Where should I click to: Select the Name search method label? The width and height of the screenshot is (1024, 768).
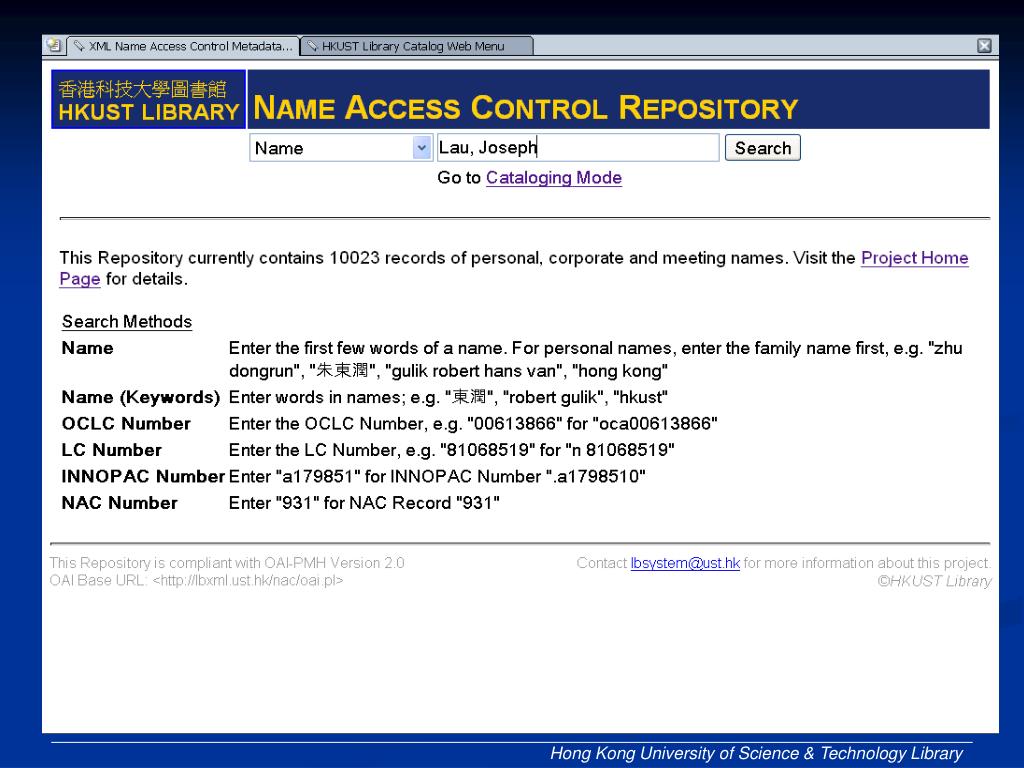tap(88, 348)
